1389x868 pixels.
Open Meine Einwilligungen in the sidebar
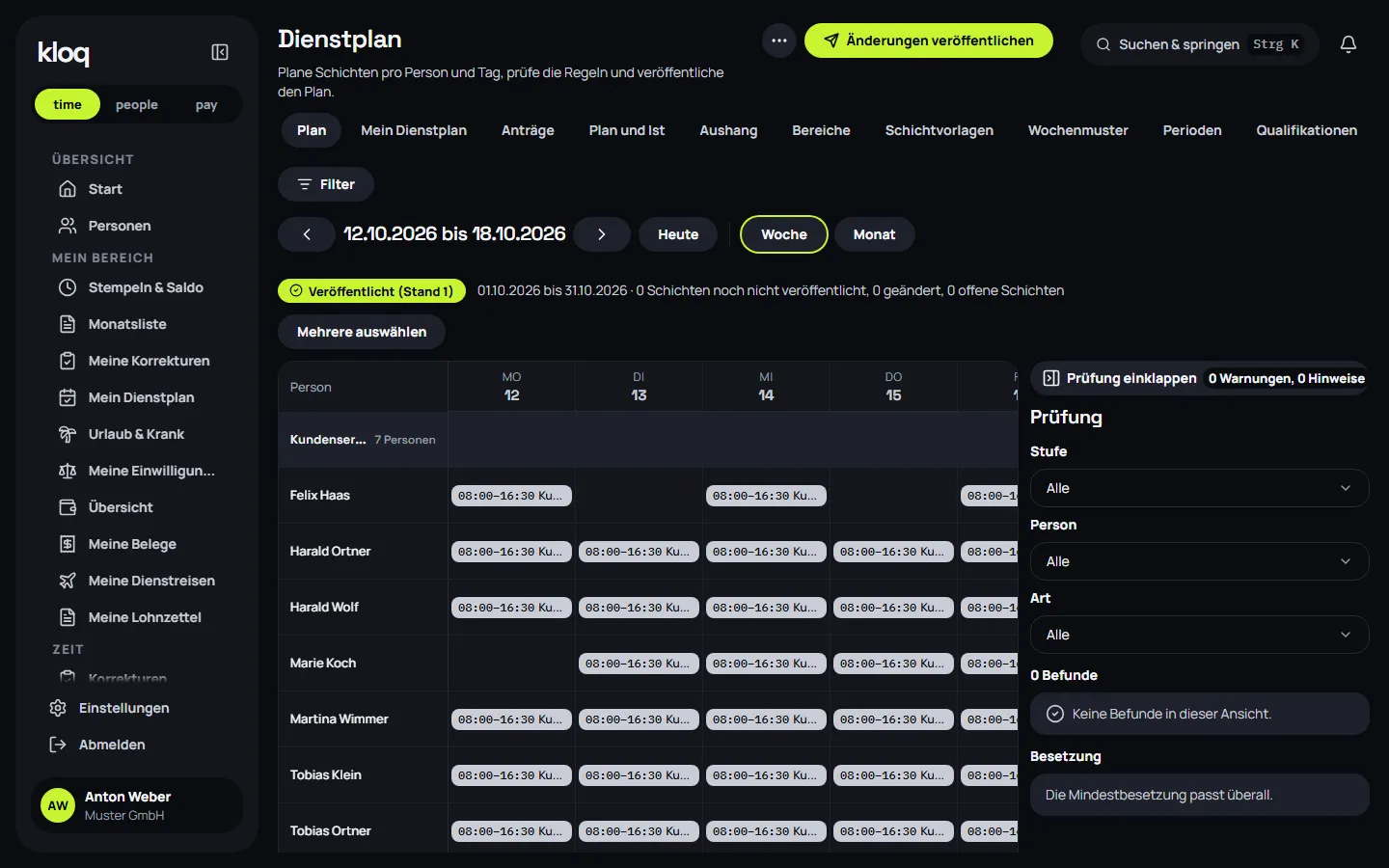pyautogui.click(x=137, y=471)
